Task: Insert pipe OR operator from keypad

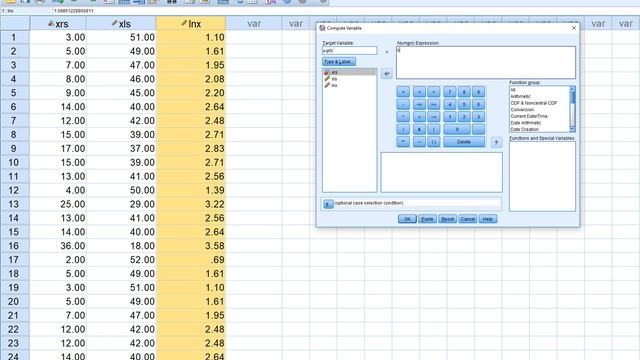Action: point(433,129)
